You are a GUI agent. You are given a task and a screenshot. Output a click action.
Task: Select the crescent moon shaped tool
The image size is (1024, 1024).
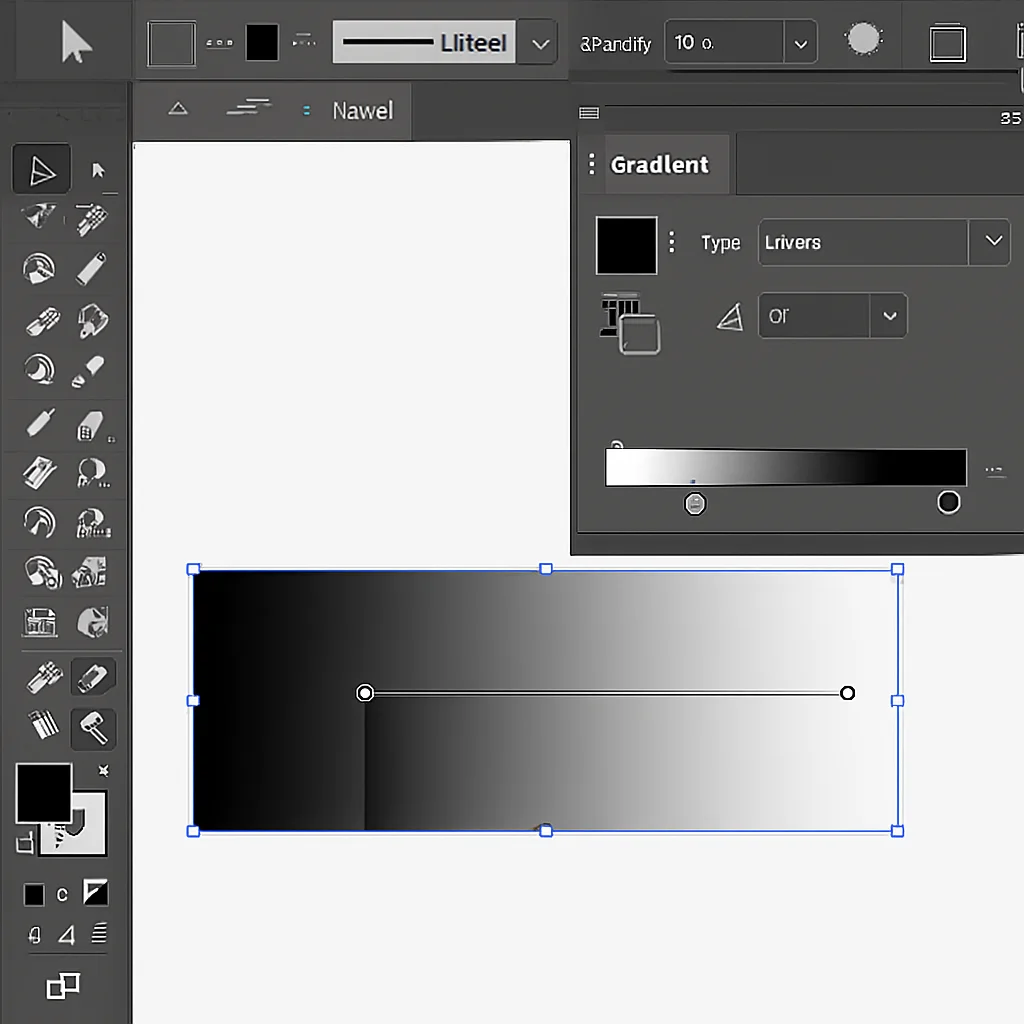(x=39, y=370)
